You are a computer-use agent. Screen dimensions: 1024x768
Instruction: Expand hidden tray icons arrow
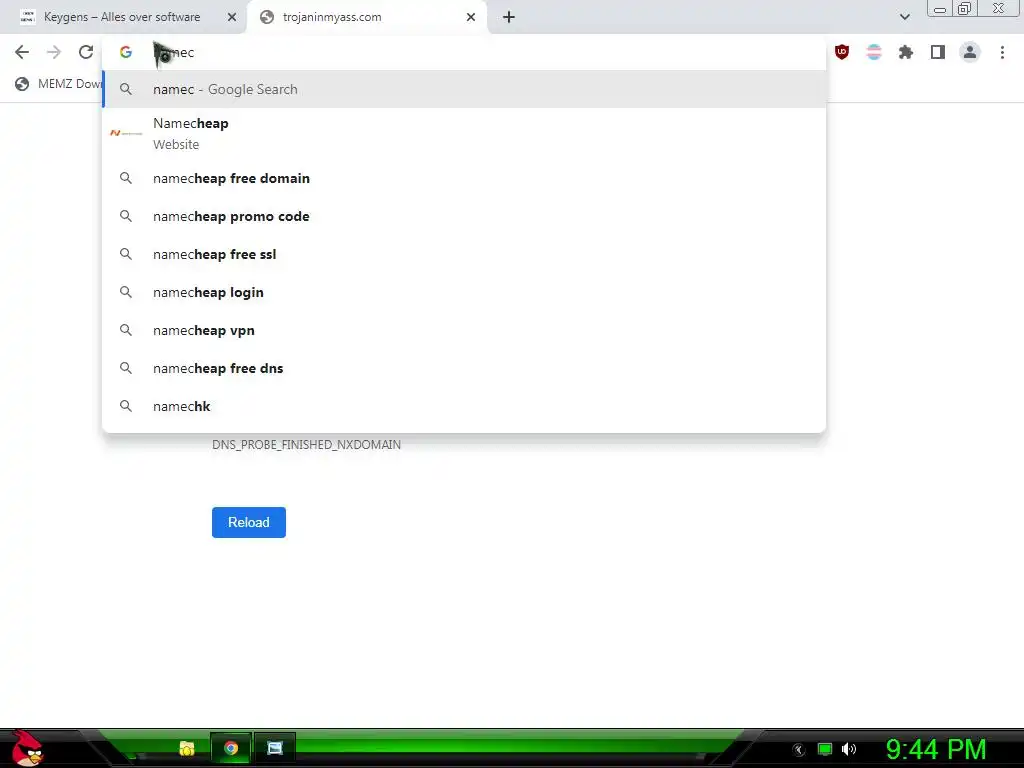pos(799,750)
